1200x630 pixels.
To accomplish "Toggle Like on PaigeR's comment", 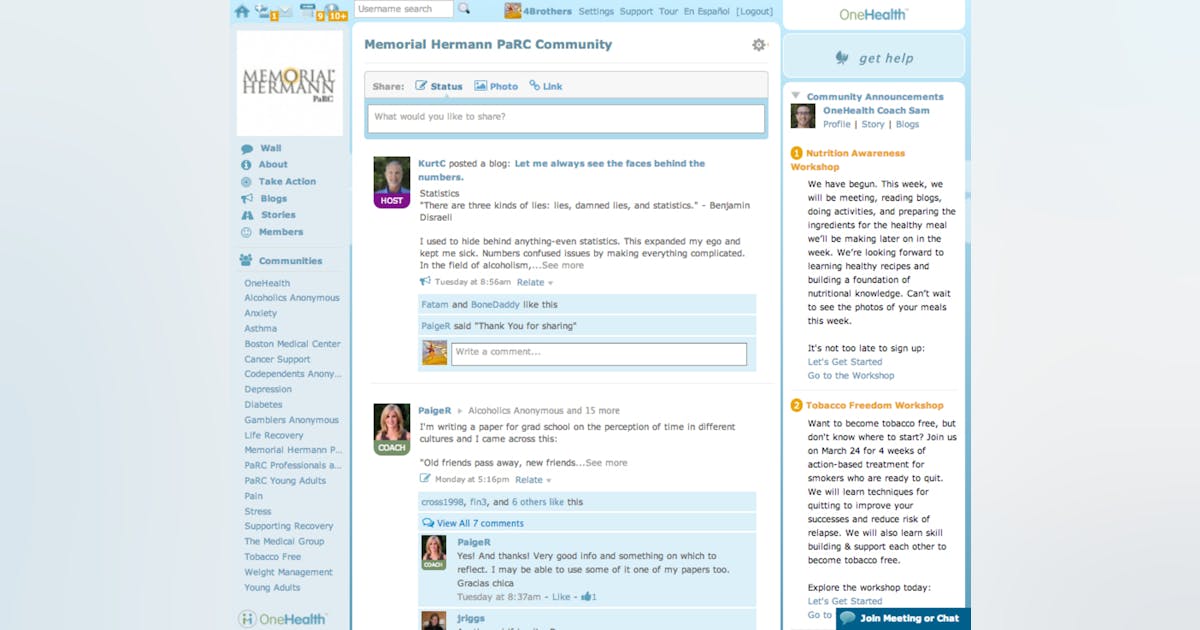I will pyautogui.click(x=563, y=596).
